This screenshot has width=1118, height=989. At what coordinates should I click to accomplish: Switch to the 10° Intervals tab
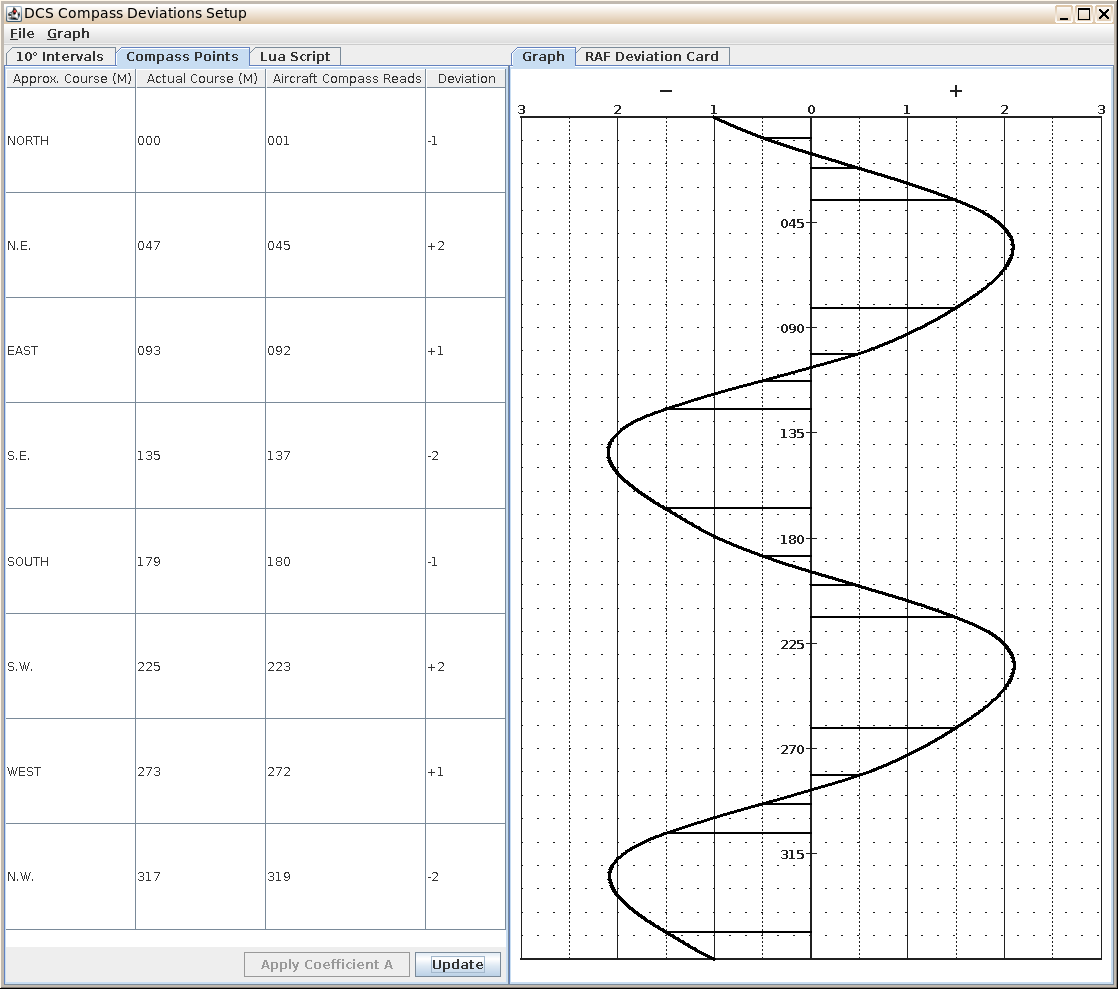point(60,56)
